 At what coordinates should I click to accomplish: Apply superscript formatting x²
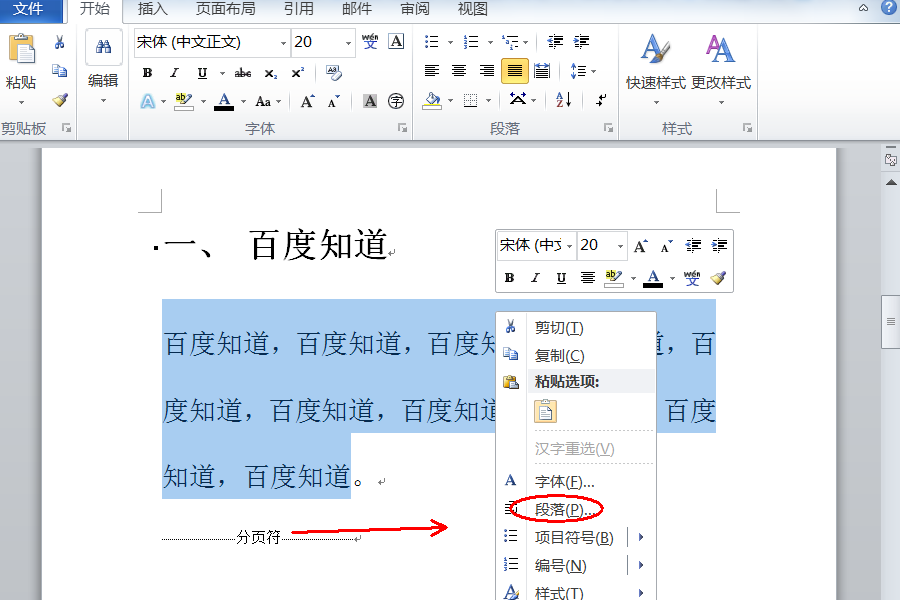297,73
